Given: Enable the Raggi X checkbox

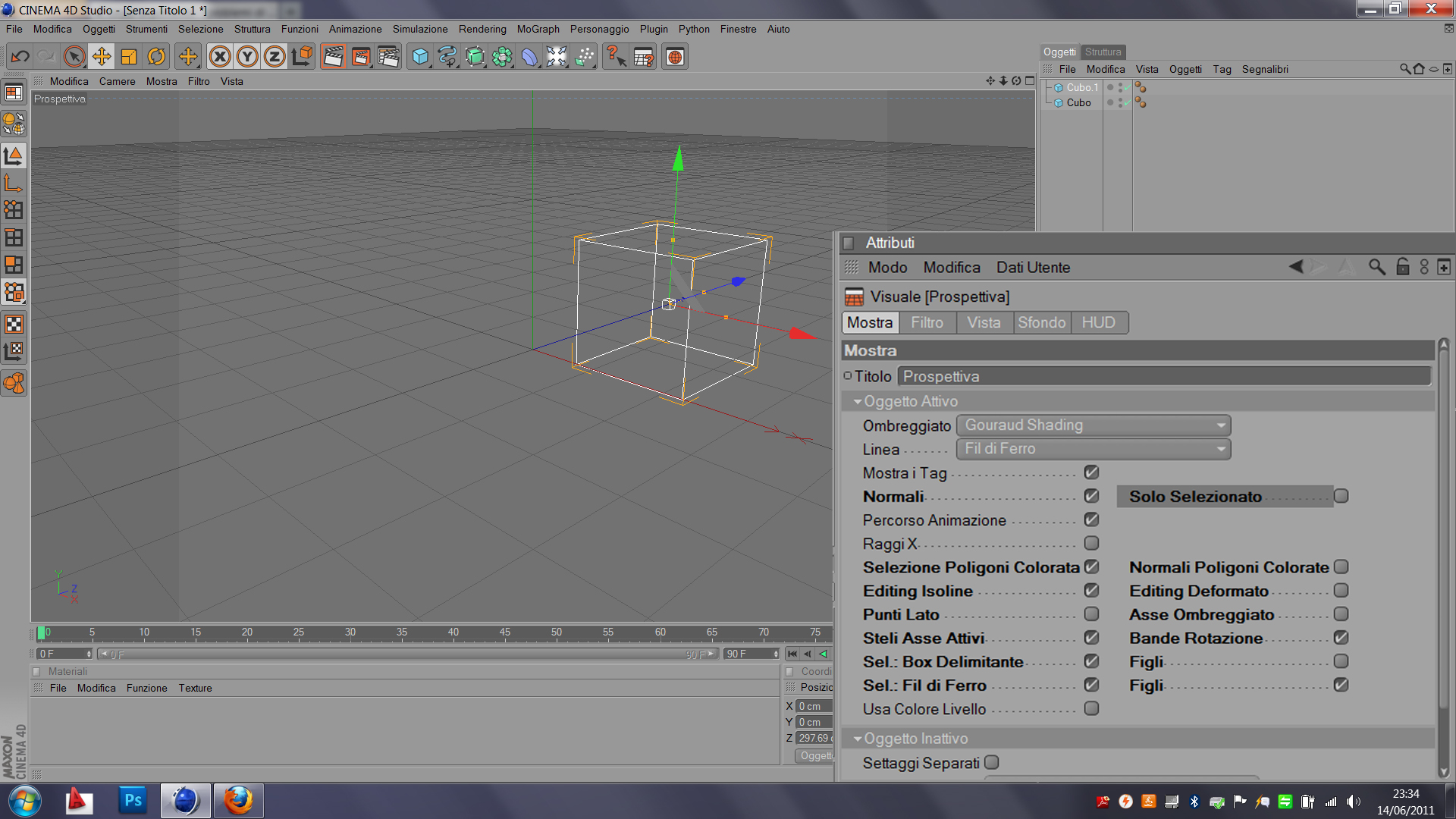Looking at the screenshot, I should tap(1091, 543).
